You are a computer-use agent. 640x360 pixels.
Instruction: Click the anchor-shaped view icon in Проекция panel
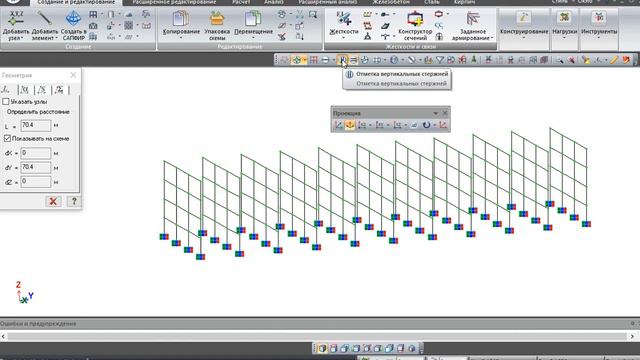point(350,125)
